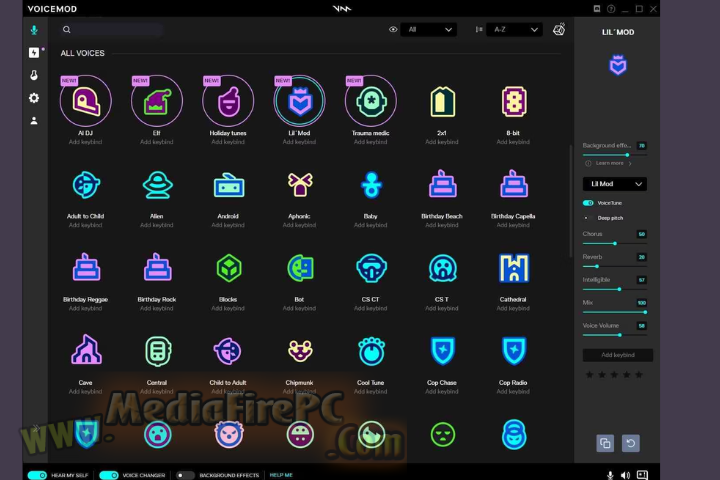Open the help question mark icon

tap(611, 9)
